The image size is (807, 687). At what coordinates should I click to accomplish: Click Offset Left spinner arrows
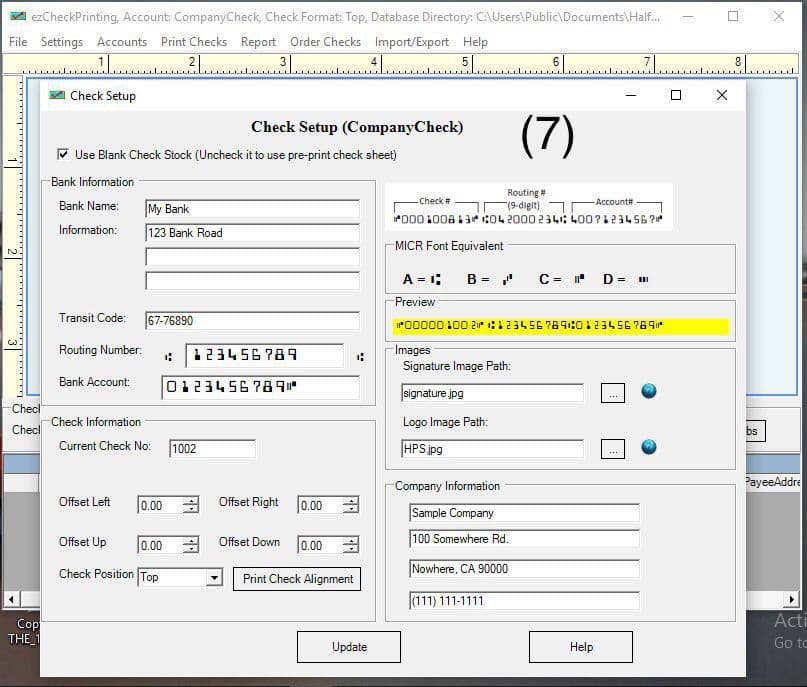pos(190,506)
